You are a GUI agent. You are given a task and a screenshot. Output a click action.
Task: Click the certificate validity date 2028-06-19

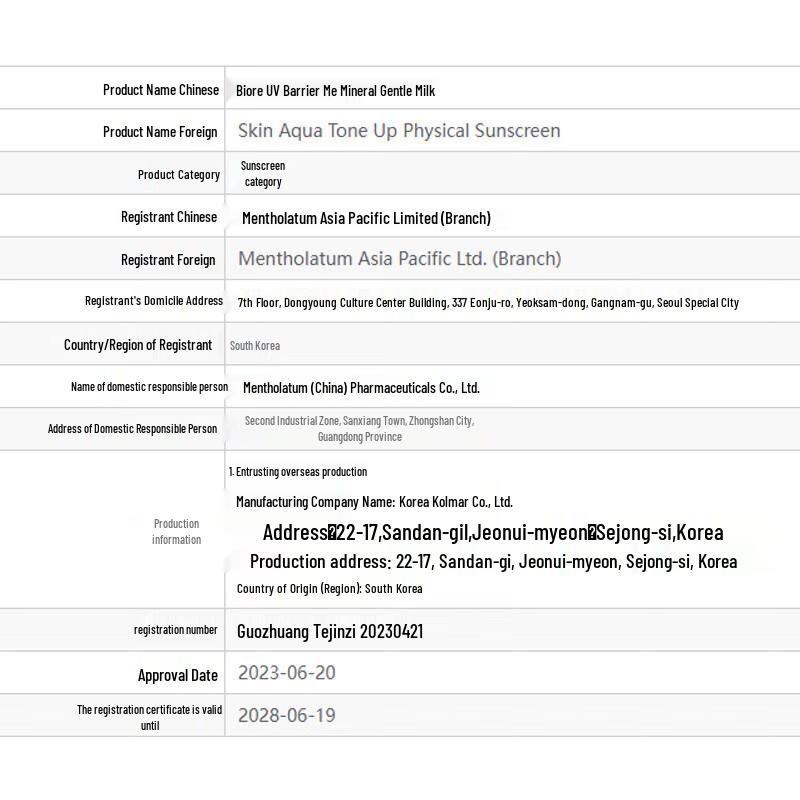tap(286, 715)
